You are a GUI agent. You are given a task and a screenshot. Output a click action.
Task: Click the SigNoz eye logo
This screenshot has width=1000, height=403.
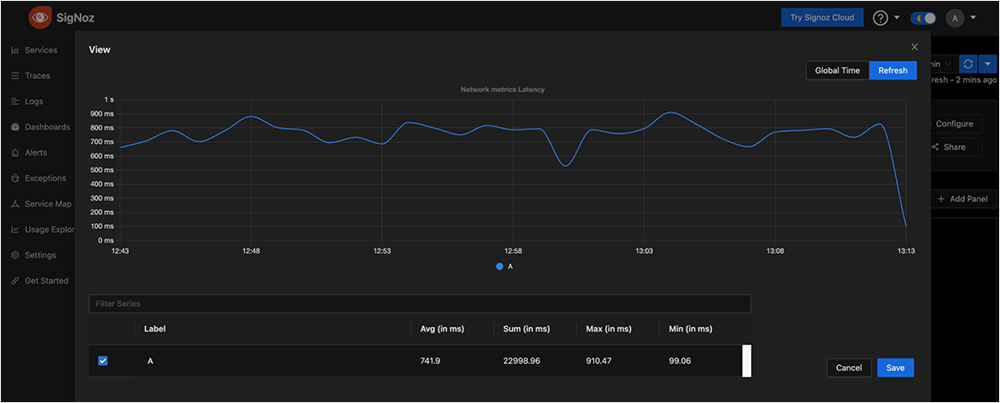(41, 16)
